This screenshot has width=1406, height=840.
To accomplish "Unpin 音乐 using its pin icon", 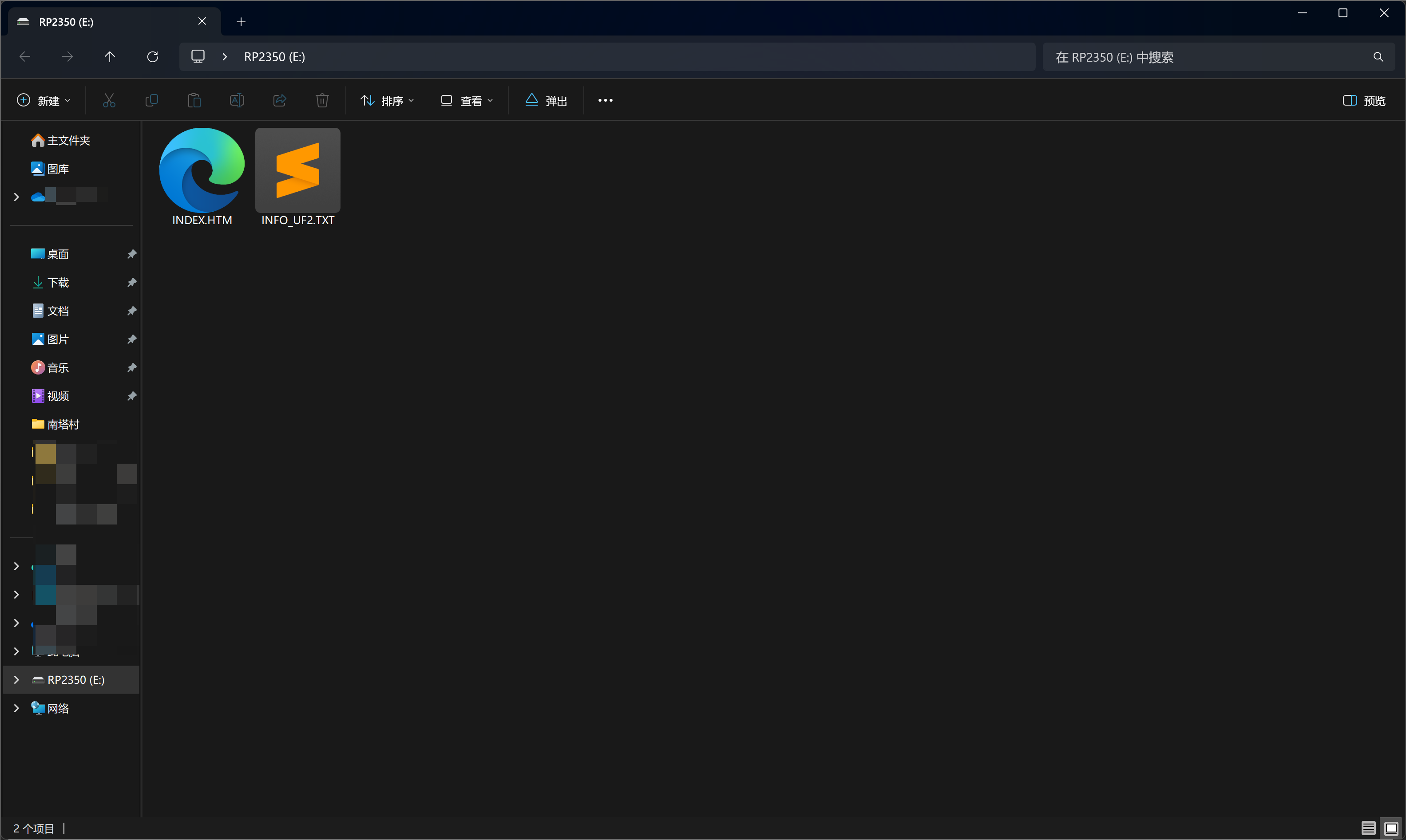I will pos(131,367).
